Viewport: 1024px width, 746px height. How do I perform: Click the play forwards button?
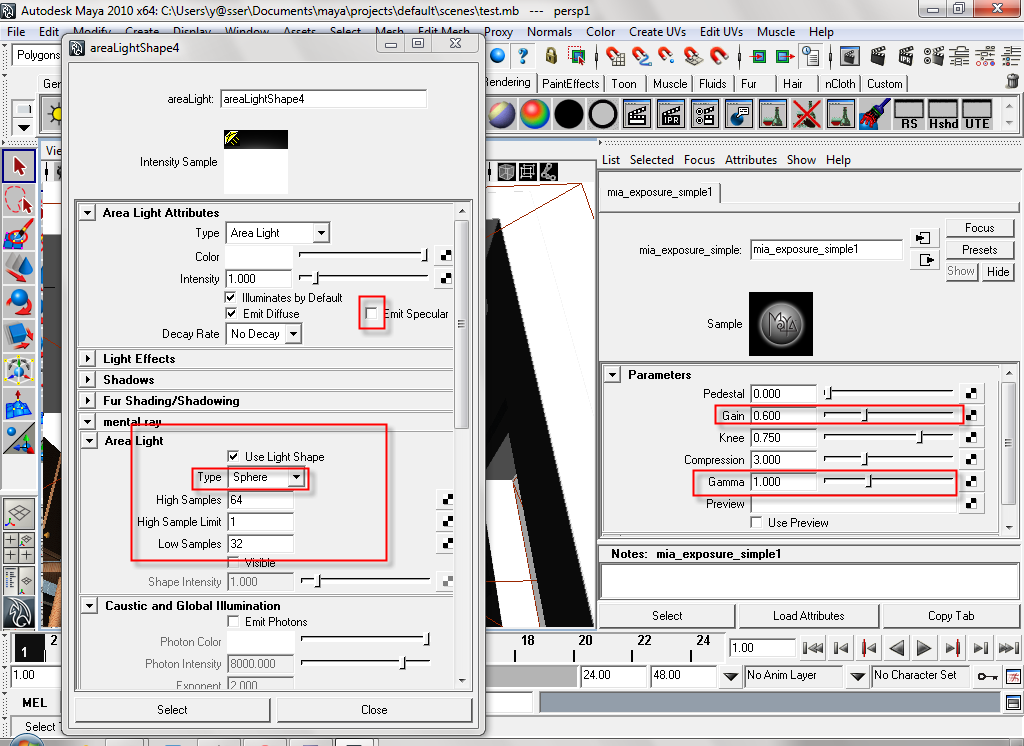[923, 648]
